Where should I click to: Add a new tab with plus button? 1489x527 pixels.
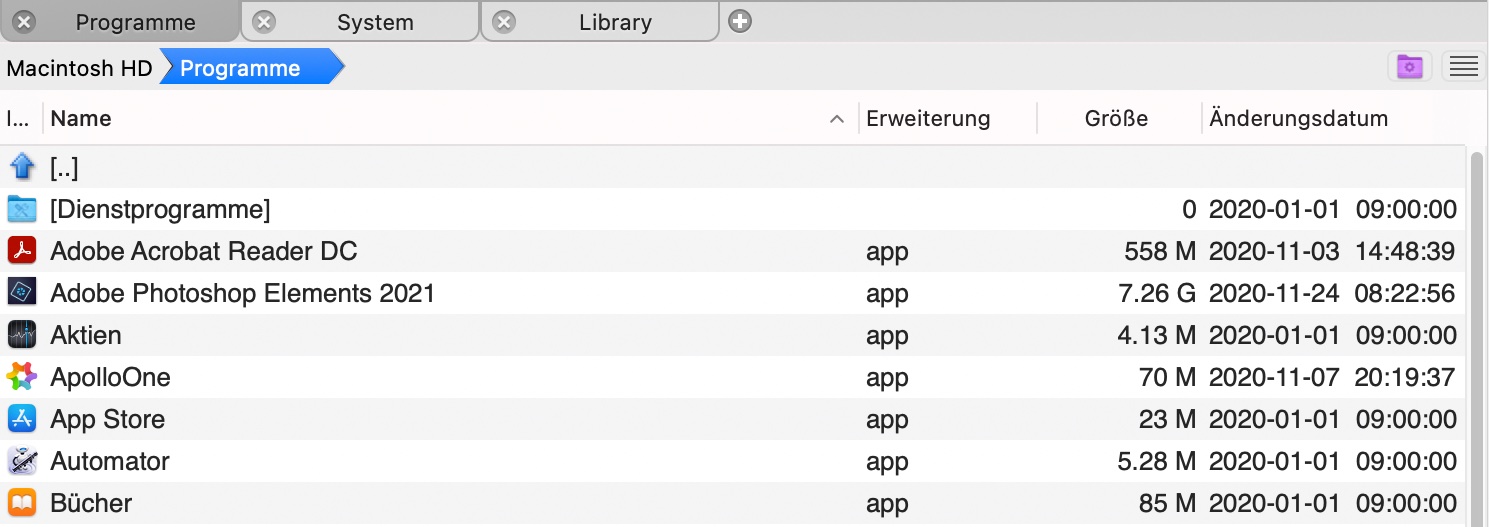click(740, 21)
